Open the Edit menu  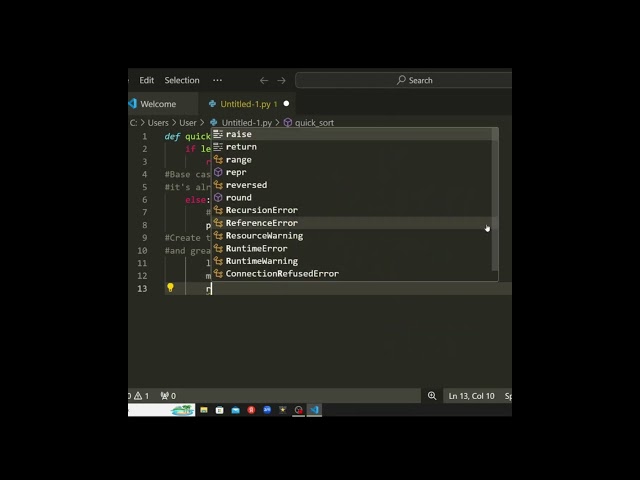point(147,80)
